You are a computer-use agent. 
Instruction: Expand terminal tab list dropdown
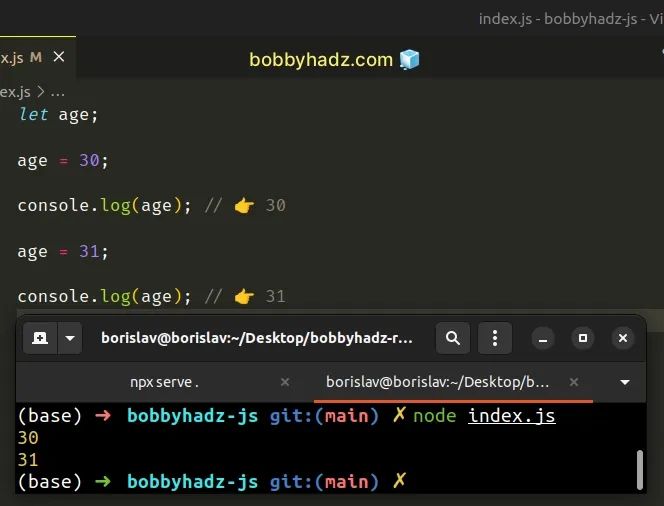point(625,382)
